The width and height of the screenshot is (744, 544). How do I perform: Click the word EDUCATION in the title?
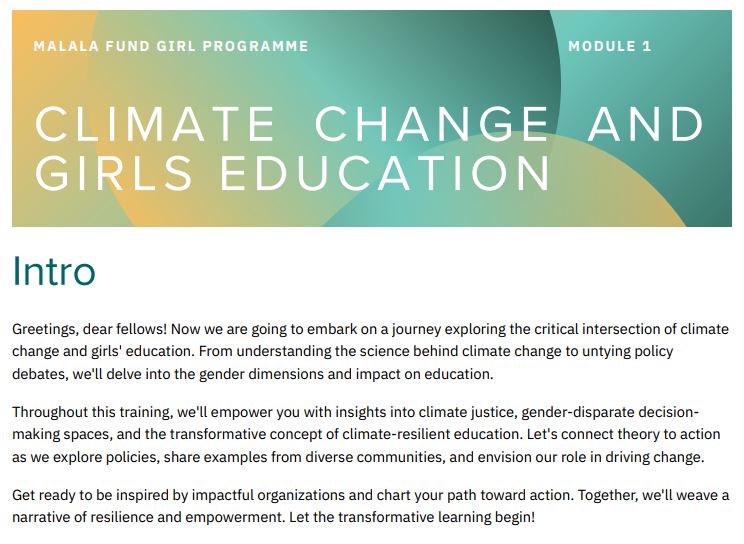coord(386,172)
